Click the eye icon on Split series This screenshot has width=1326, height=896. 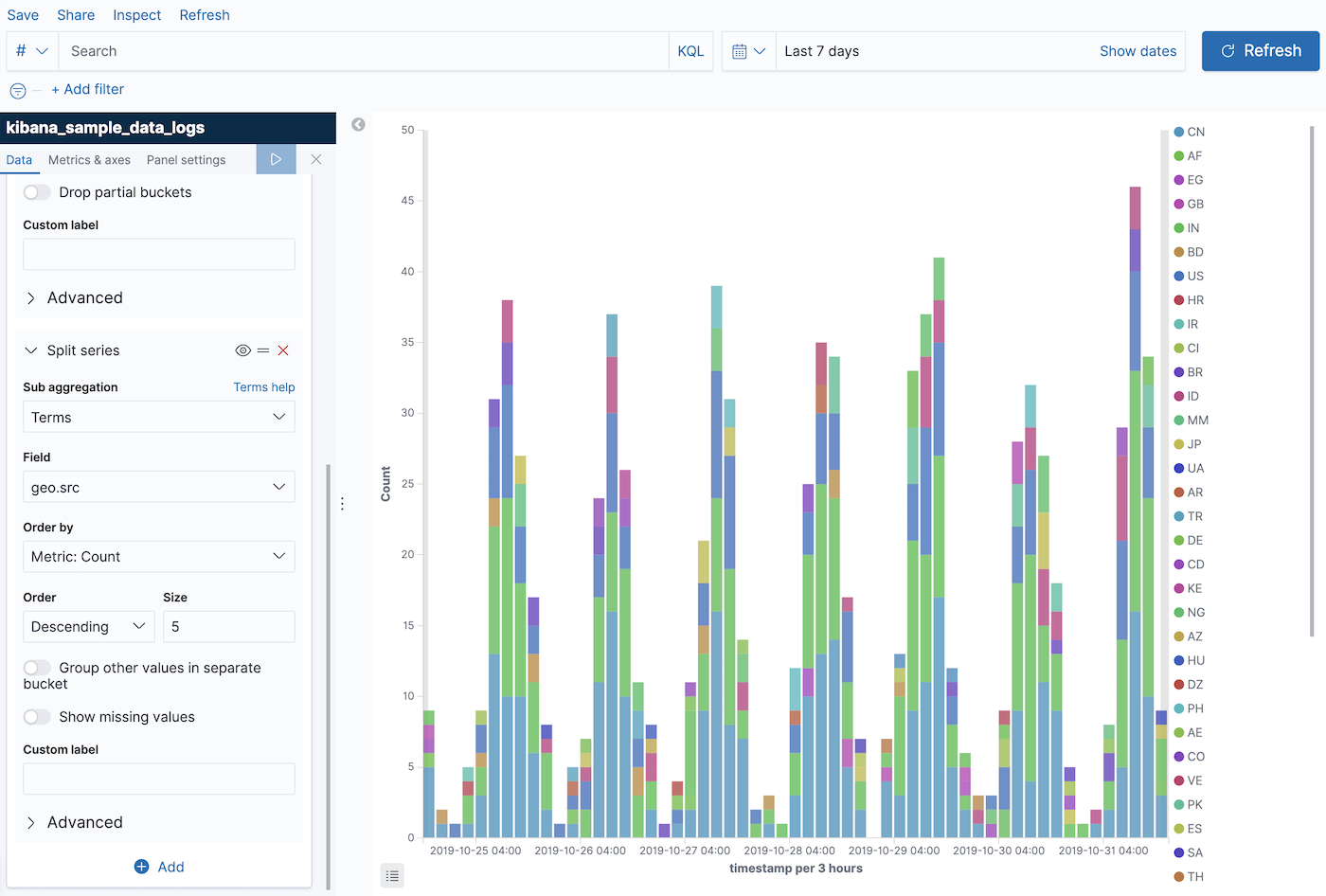[x=242, y=349]
